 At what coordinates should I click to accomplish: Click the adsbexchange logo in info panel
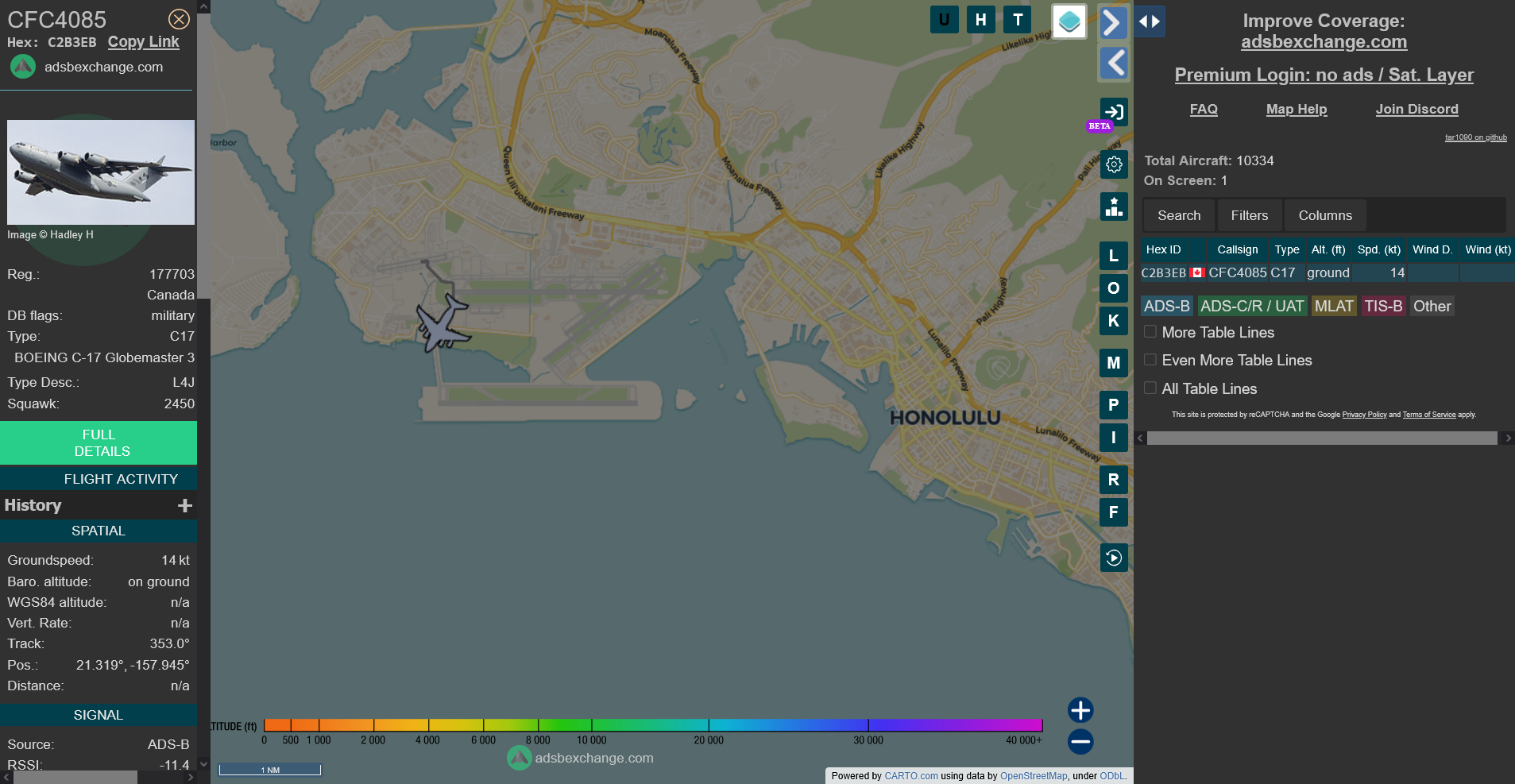[23, 67]
